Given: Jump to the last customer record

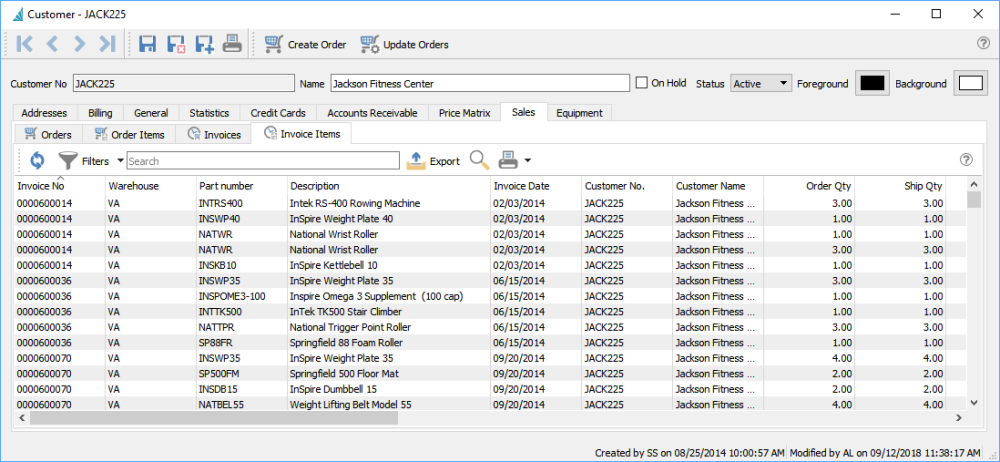Looking at the screenshot, I should 108,44.
